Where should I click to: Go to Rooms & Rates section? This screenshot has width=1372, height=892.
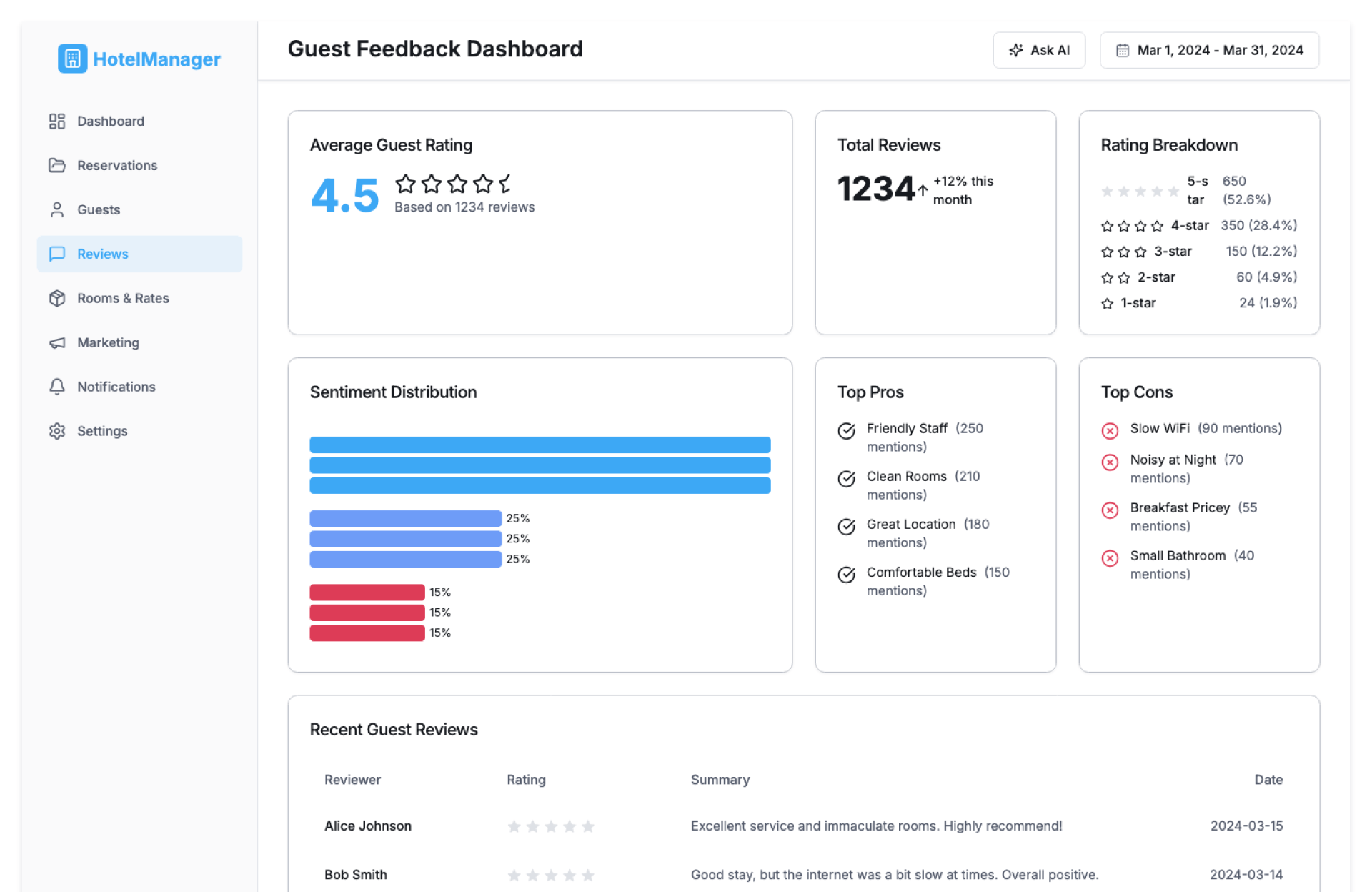point(123,298)
